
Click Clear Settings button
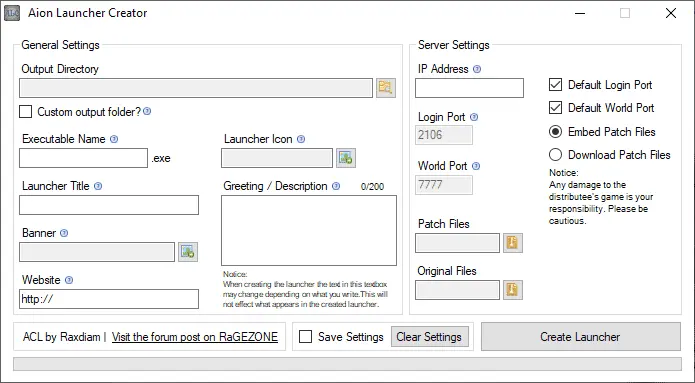tap(429, 337)
